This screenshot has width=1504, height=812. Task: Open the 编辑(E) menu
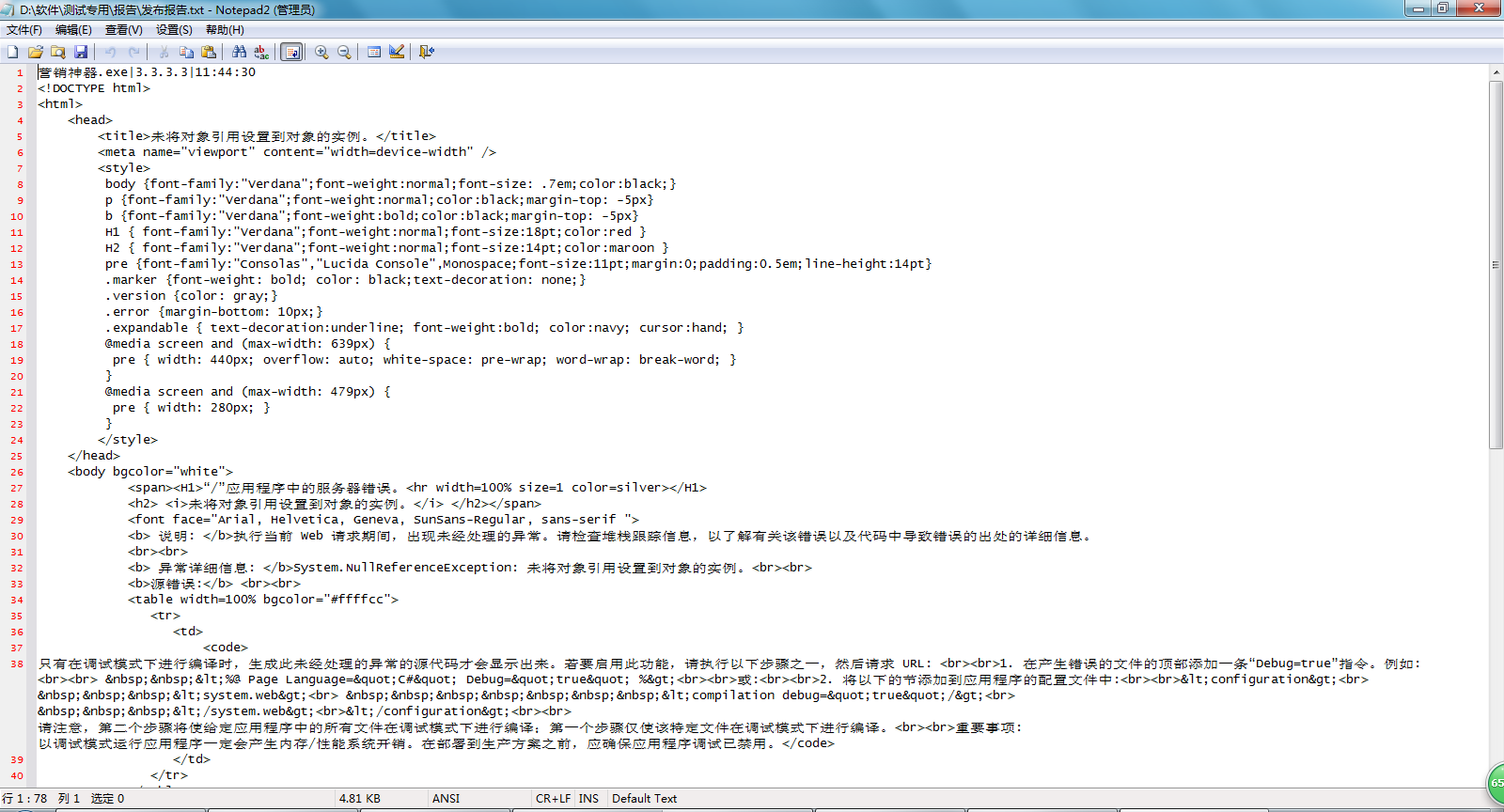[x=73, y=30]
